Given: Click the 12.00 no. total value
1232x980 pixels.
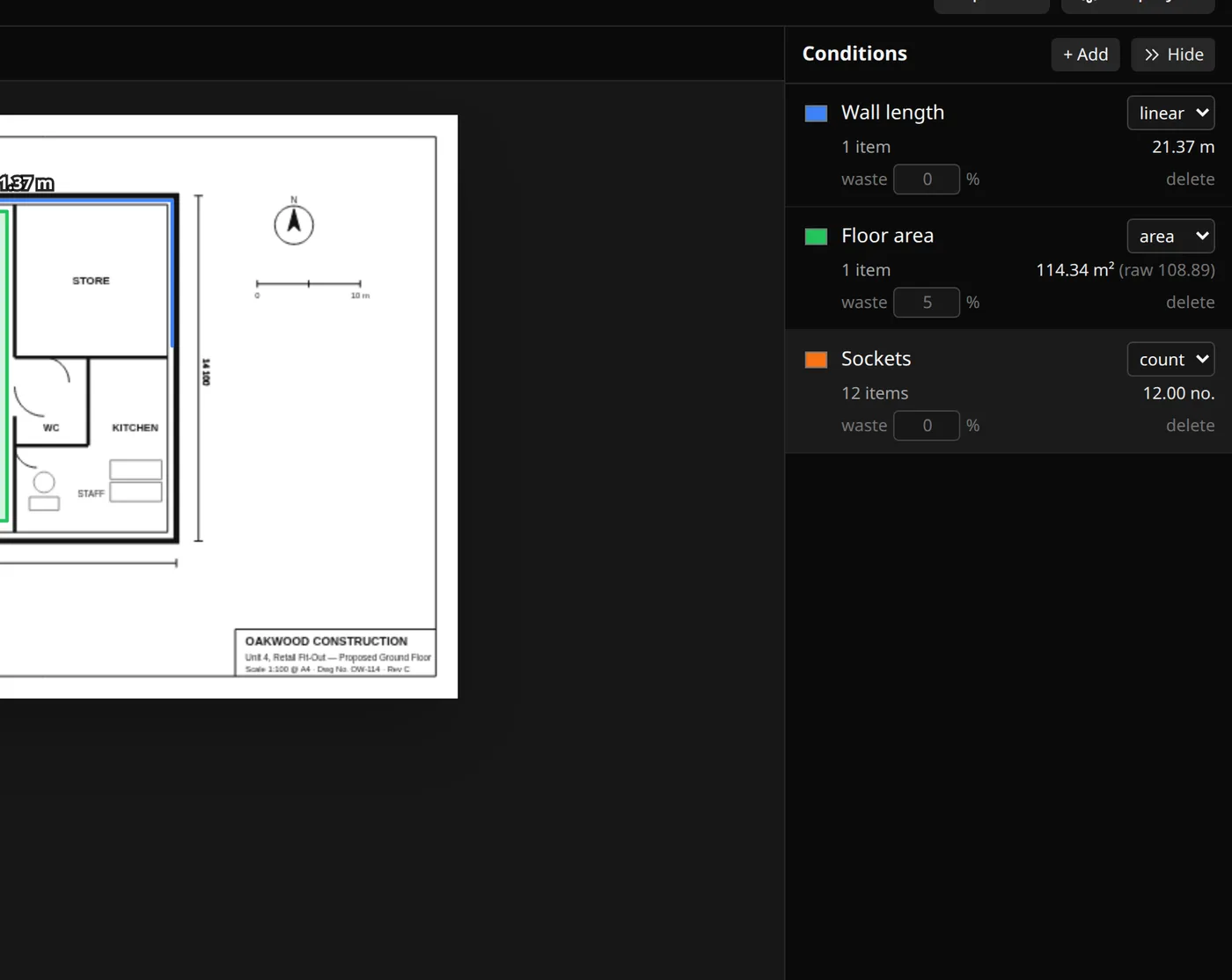Looking at the screenshot, I should 1178,393.
